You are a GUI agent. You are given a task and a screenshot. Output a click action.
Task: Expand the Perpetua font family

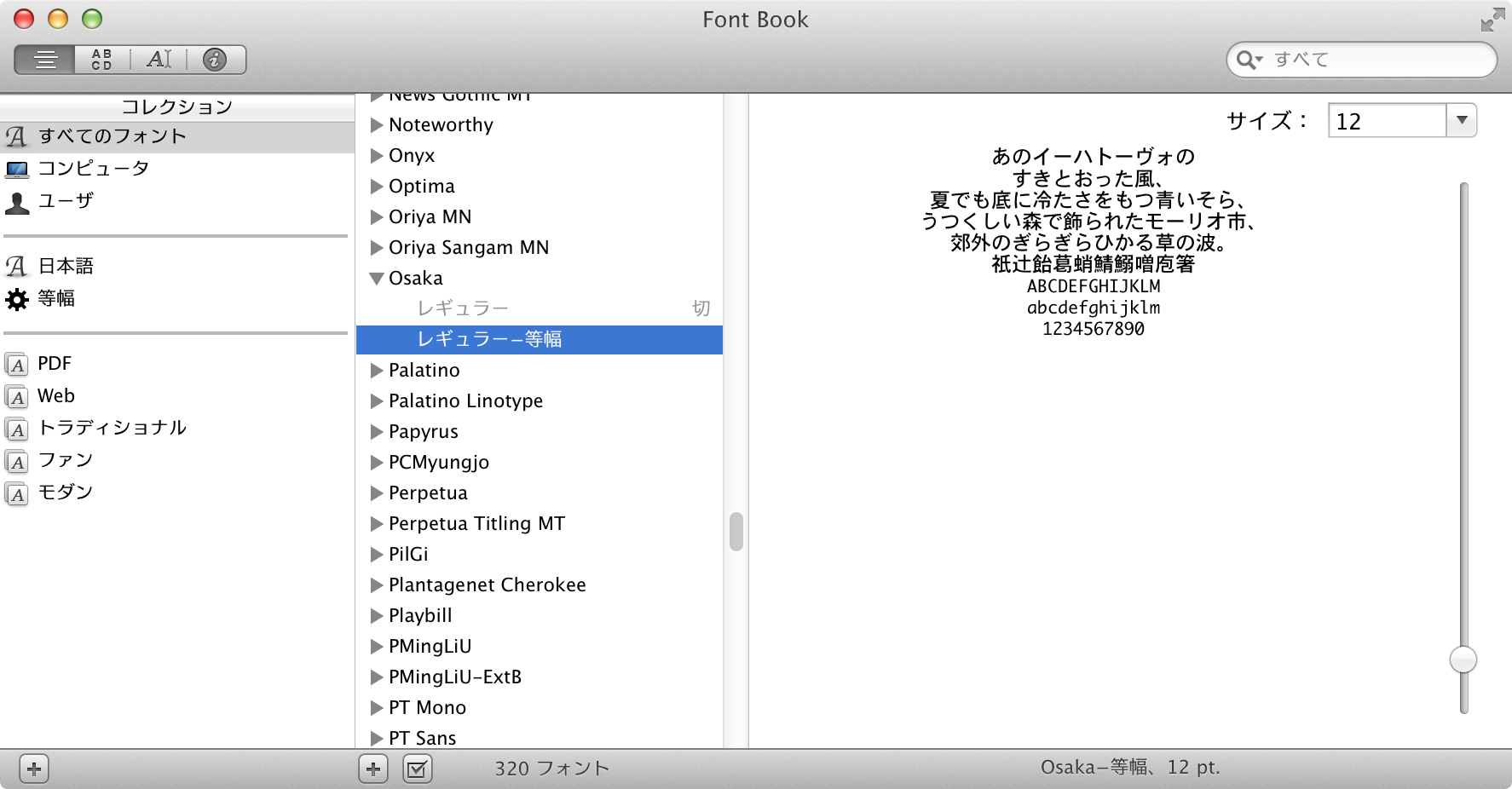click(376, 493)
